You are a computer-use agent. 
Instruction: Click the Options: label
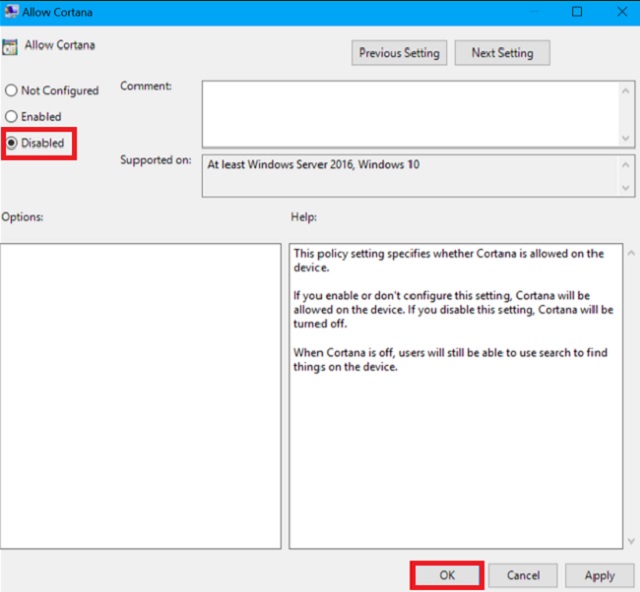coord(22,217)
